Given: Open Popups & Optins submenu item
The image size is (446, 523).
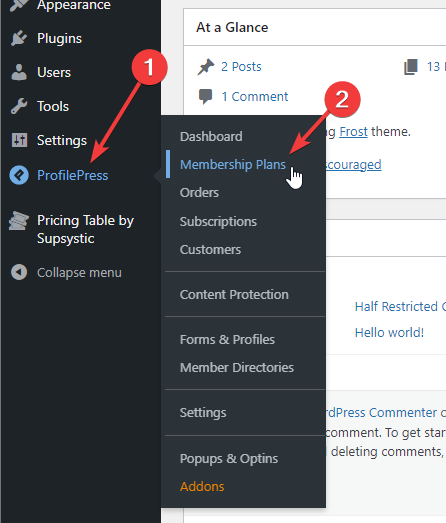Looking at the screenshot, I should tap(229, 458).
